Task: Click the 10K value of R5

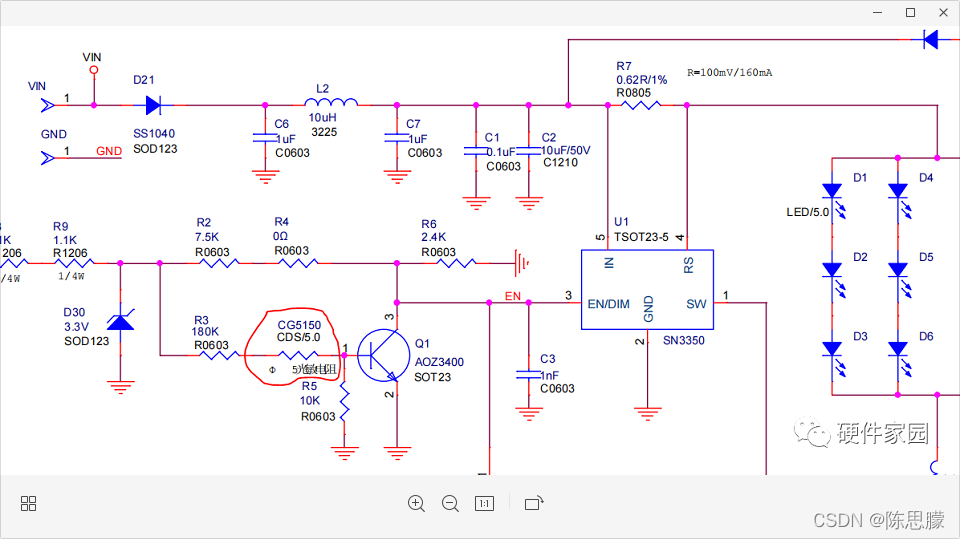Action: [310, 401]
